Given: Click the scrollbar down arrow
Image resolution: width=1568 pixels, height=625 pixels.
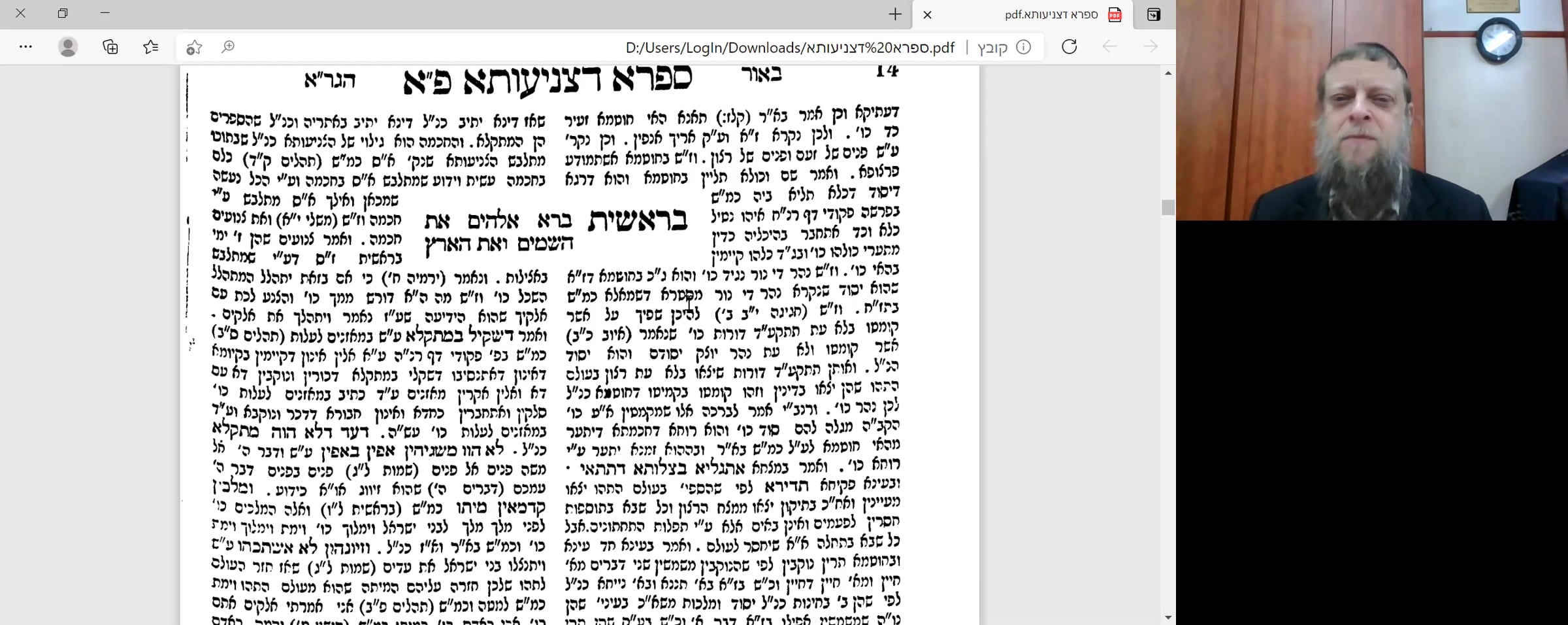Looking at the screenshot, I should (1168, 617).
